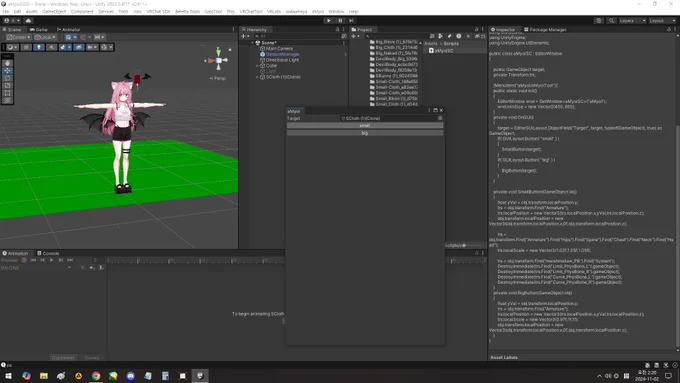The height and width of the screenshot is (383, 680).
Task: Select GestureManager in Hierarchy
Action: tap(282, 54)
